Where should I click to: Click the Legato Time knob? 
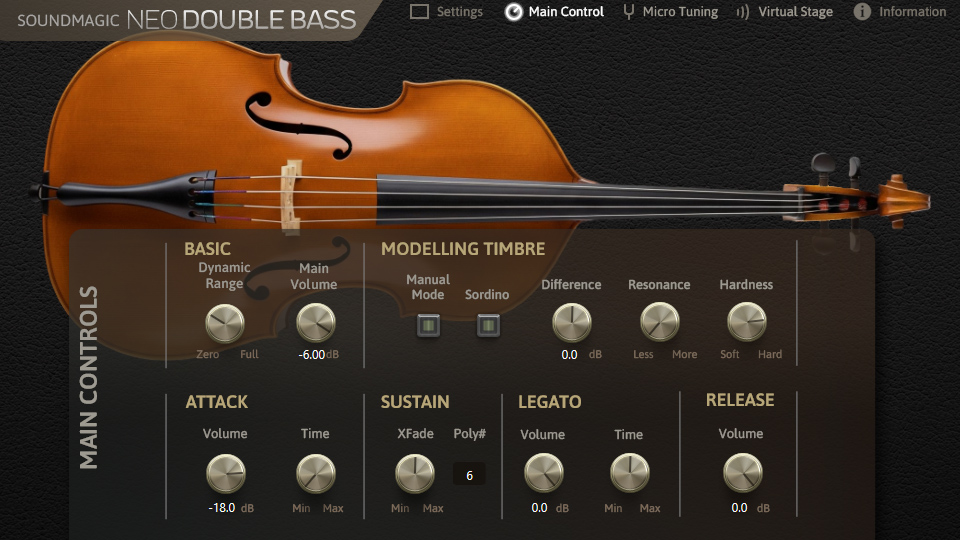click(629, 473)
